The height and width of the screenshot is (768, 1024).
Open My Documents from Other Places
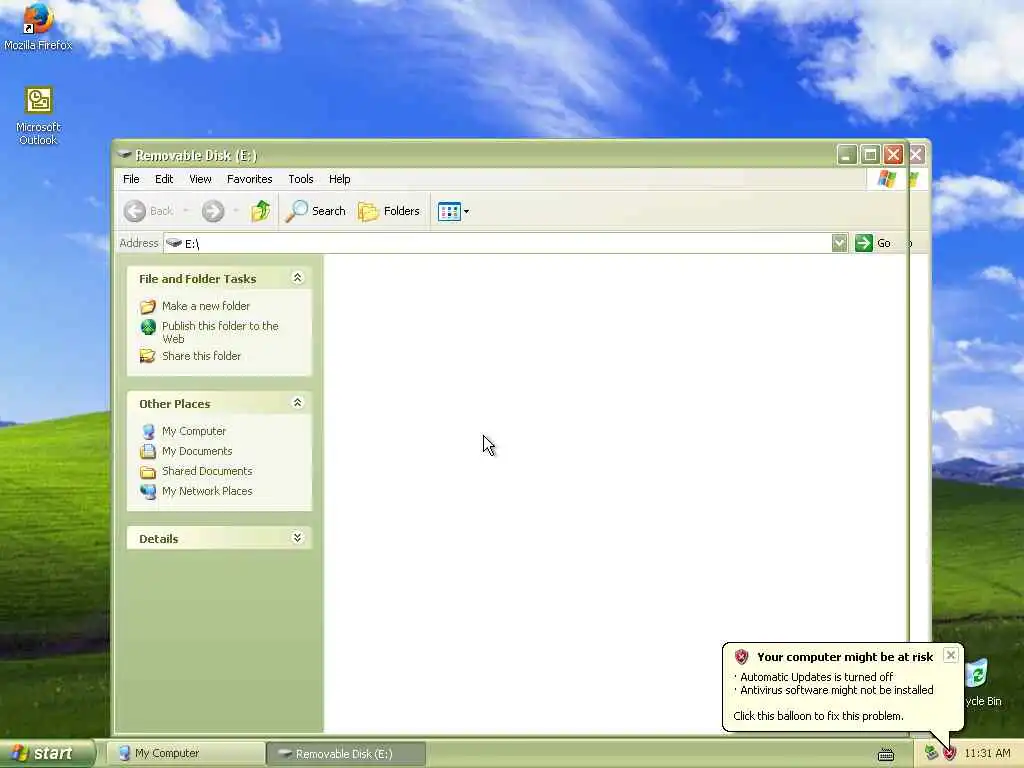click(x=197, y=451)
